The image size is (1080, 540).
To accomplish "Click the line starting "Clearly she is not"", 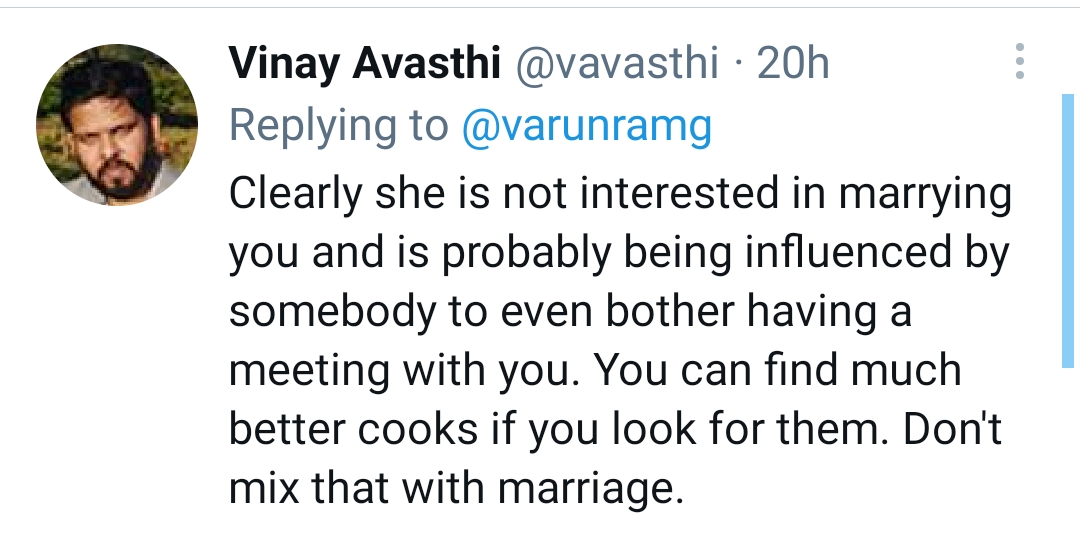I will click(620, 194).
